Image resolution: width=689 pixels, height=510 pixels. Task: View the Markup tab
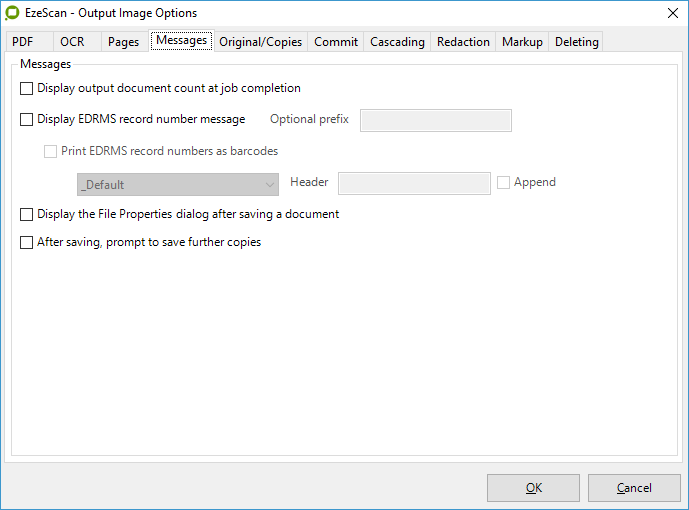tap(522, 42)
